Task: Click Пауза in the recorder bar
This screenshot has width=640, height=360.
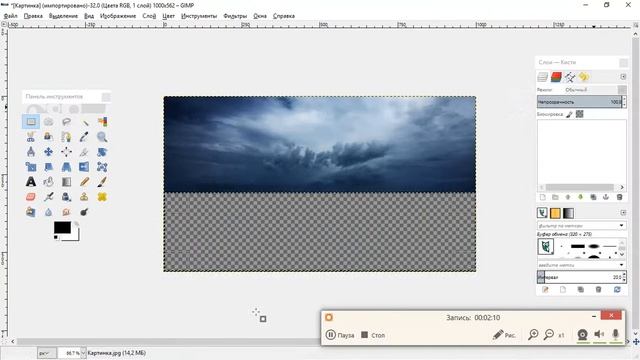Action: (x=340, y=335)
